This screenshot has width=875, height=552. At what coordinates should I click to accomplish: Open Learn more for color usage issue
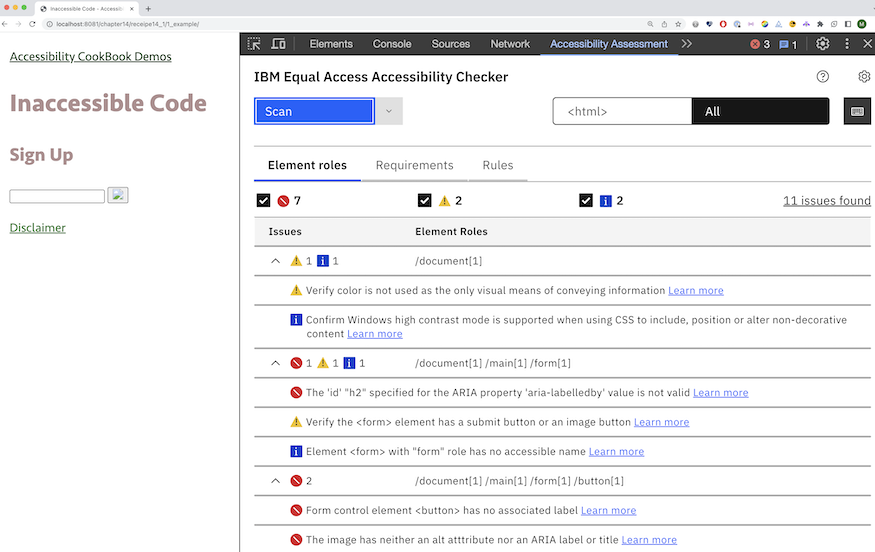[696, 290]
